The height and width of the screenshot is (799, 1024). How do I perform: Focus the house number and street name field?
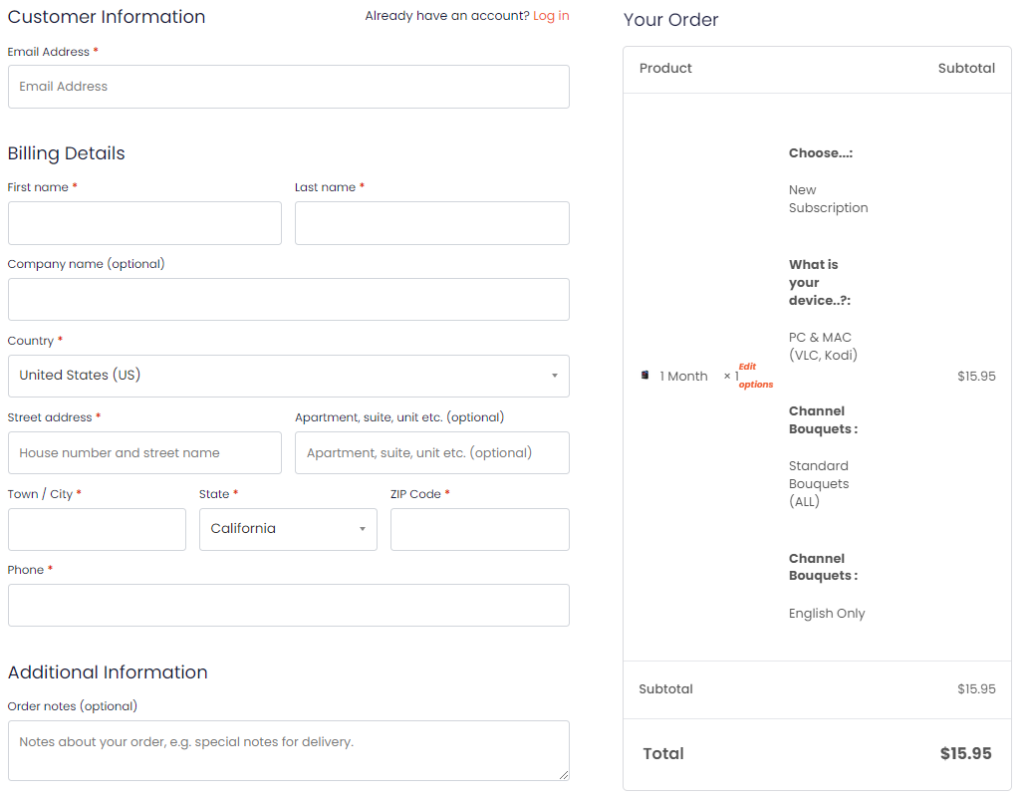(144, 453)
